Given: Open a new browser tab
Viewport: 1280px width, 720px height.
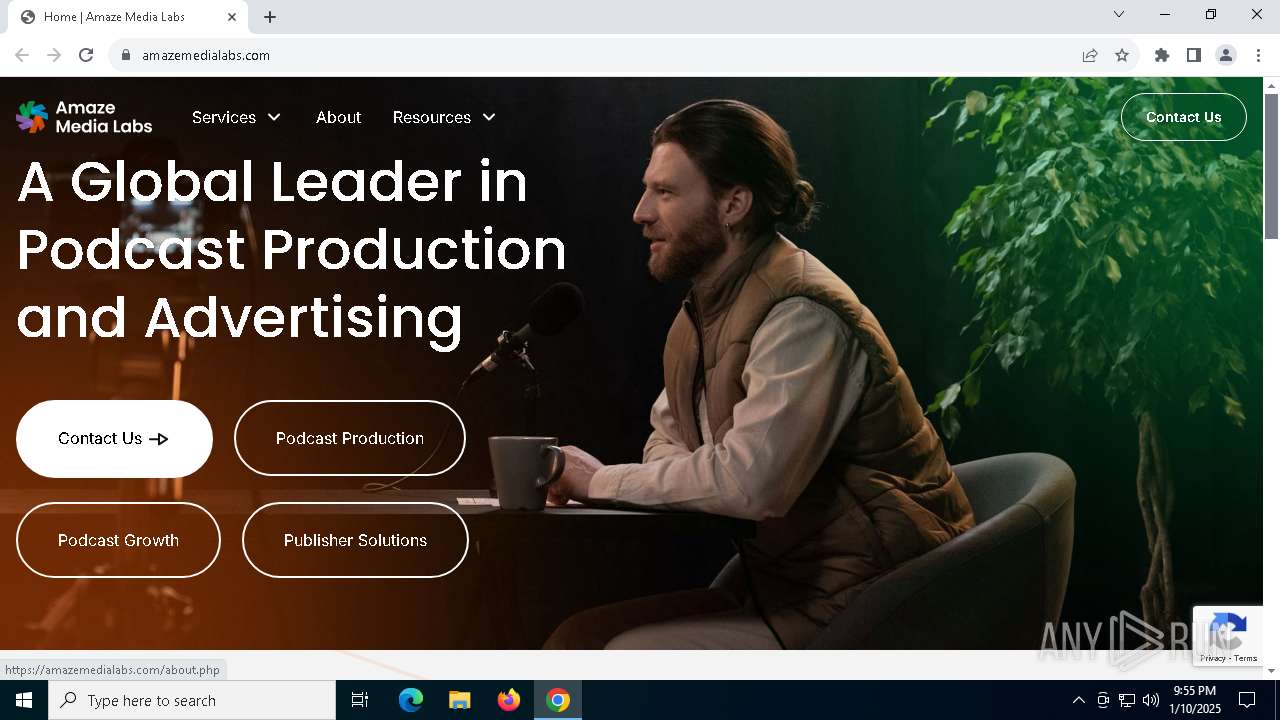Looking at the screenshot, I should (x=270, y=17).
